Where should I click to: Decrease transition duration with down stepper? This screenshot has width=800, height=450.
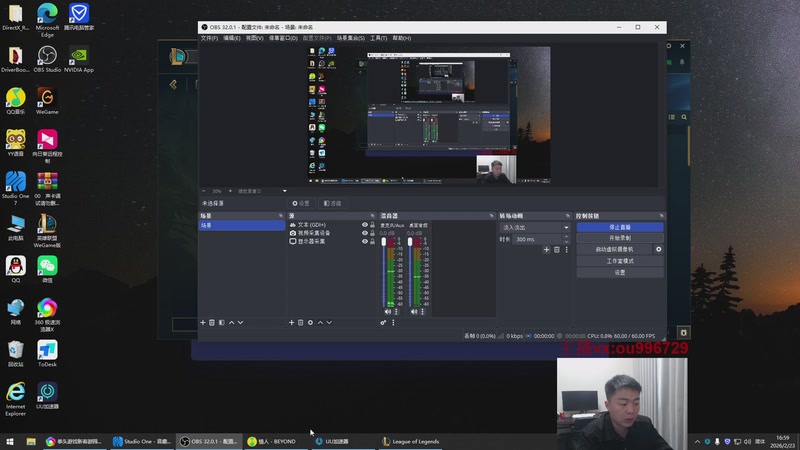(x=566, y=241)
